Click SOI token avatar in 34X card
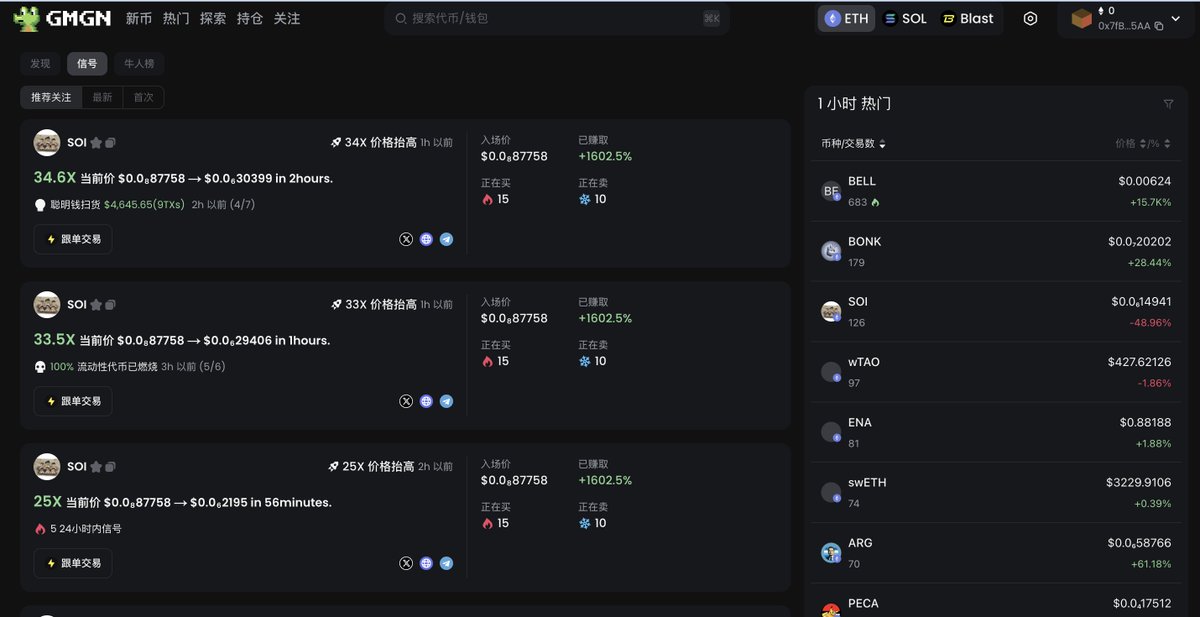The height and width of the screenshot is (617, 1200). [x=47, y=143]
